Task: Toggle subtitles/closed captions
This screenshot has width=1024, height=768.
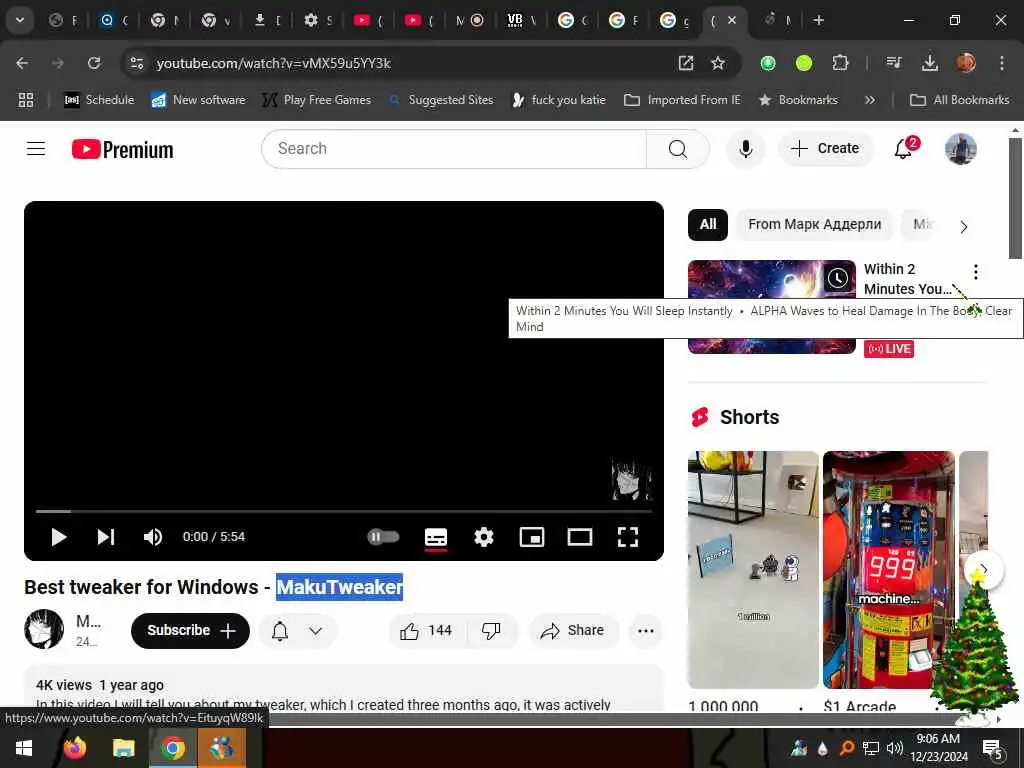Action: pyautogui.click(x=436, y=537)
